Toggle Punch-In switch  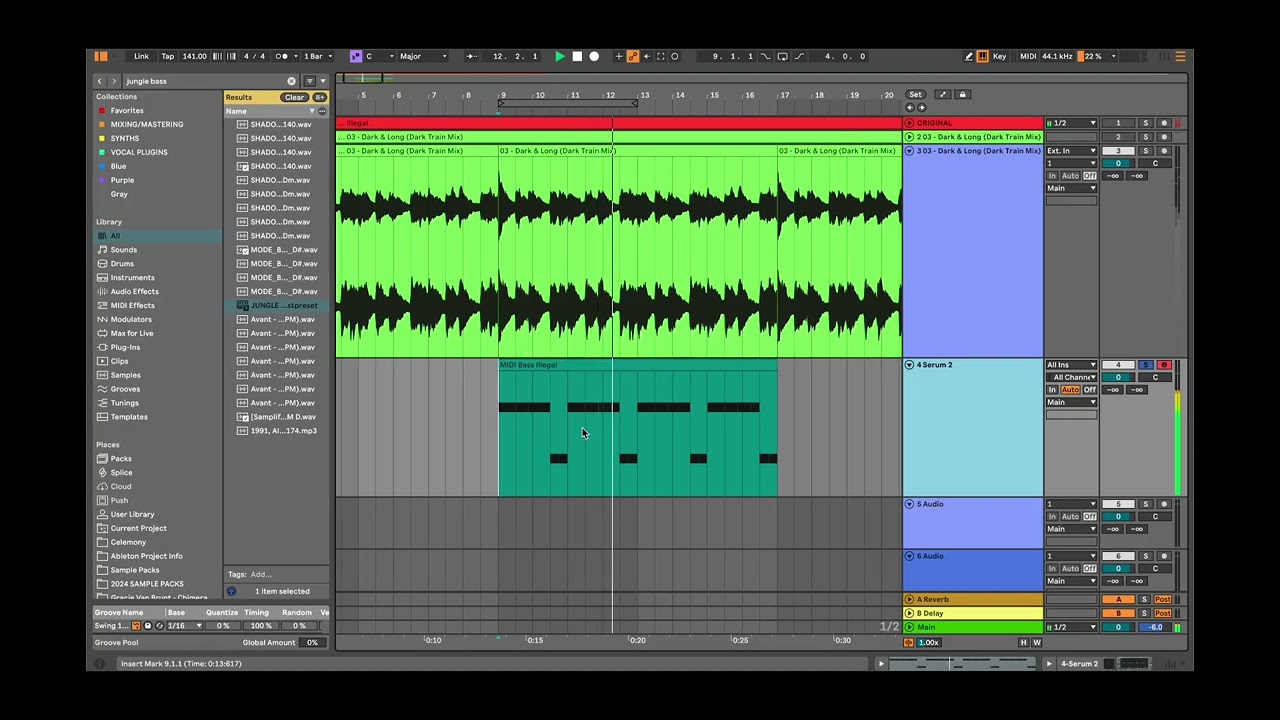point(767,56)
